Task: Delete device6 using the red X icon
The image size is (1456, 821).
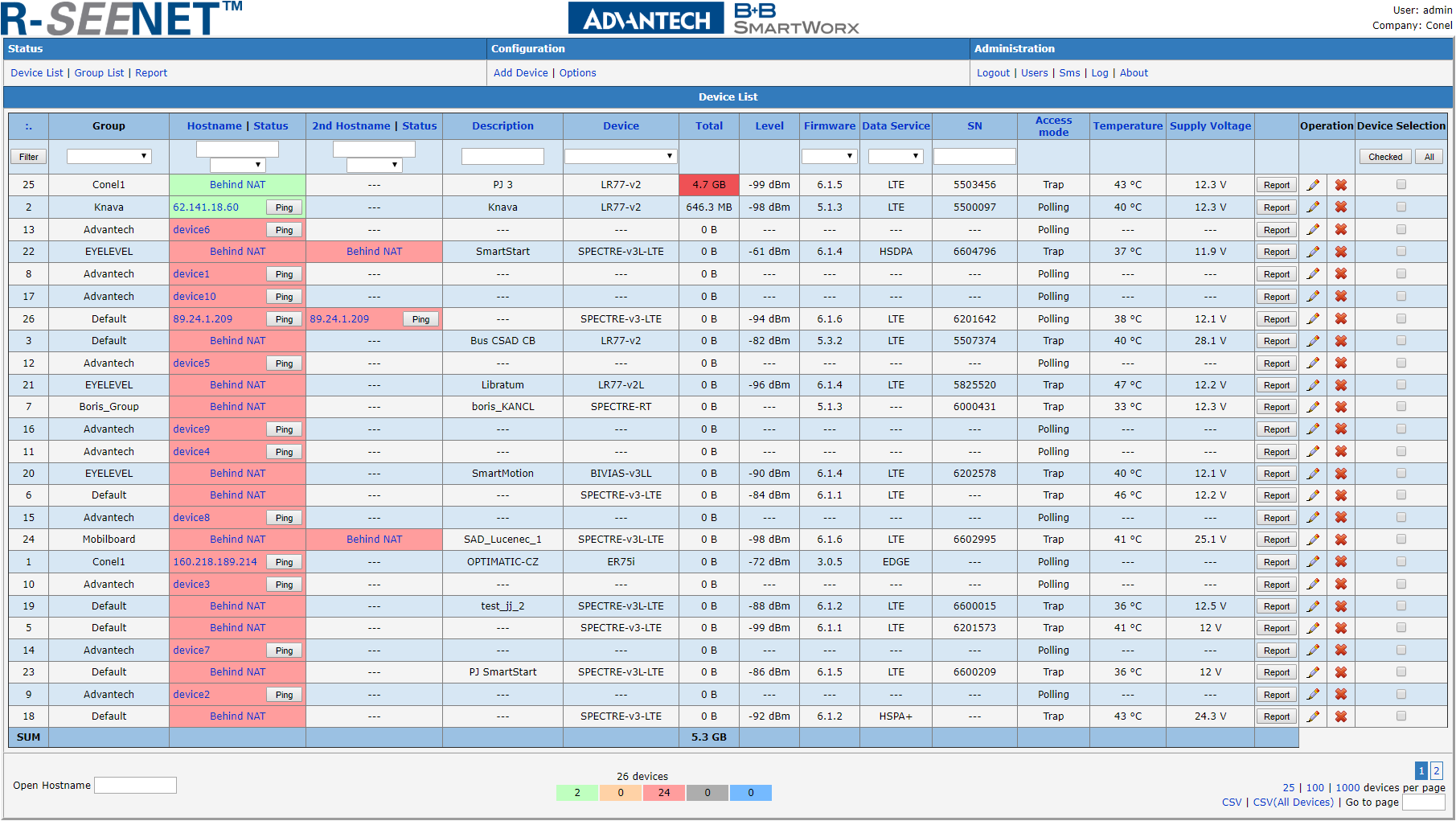Action: click(1341, 230)
